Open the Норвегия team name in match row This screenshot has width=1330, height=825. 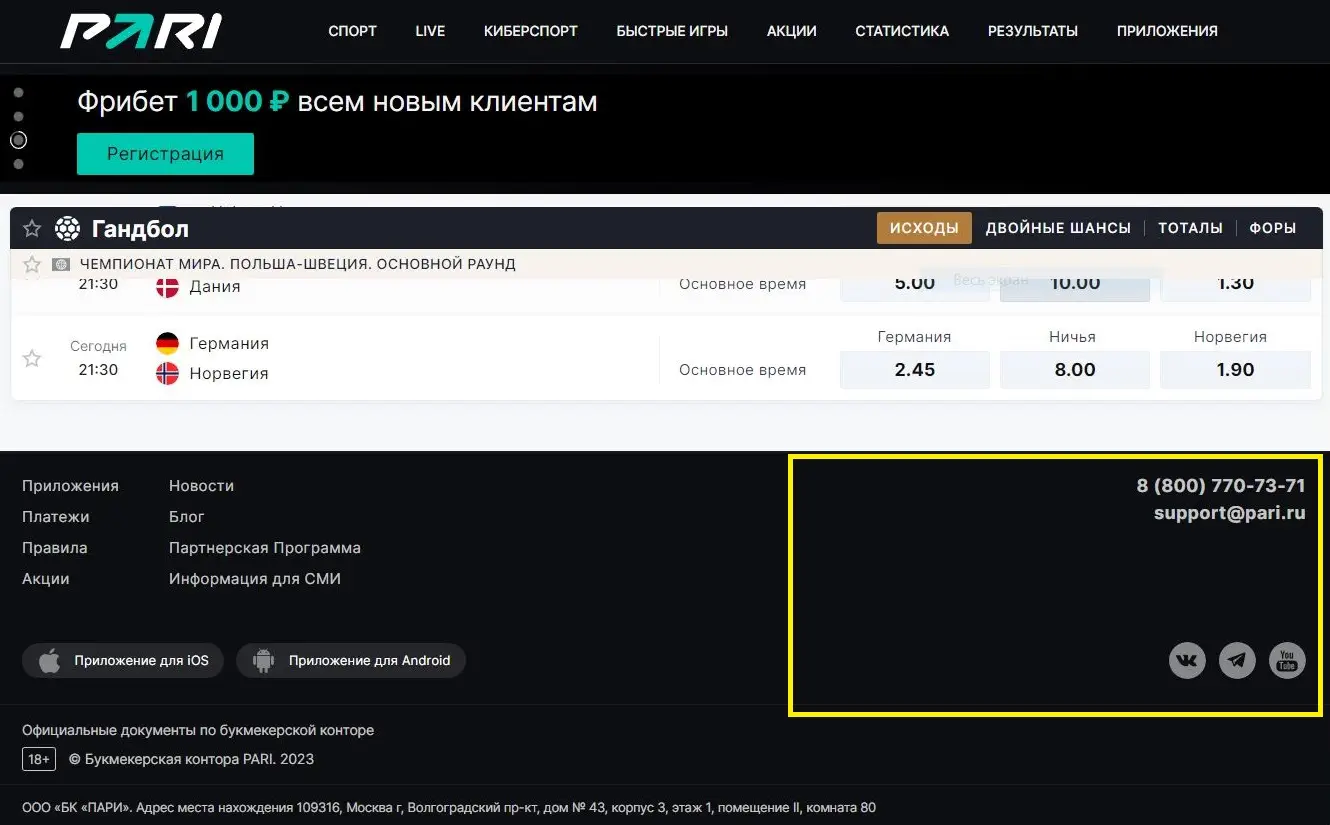pos(229,374)
